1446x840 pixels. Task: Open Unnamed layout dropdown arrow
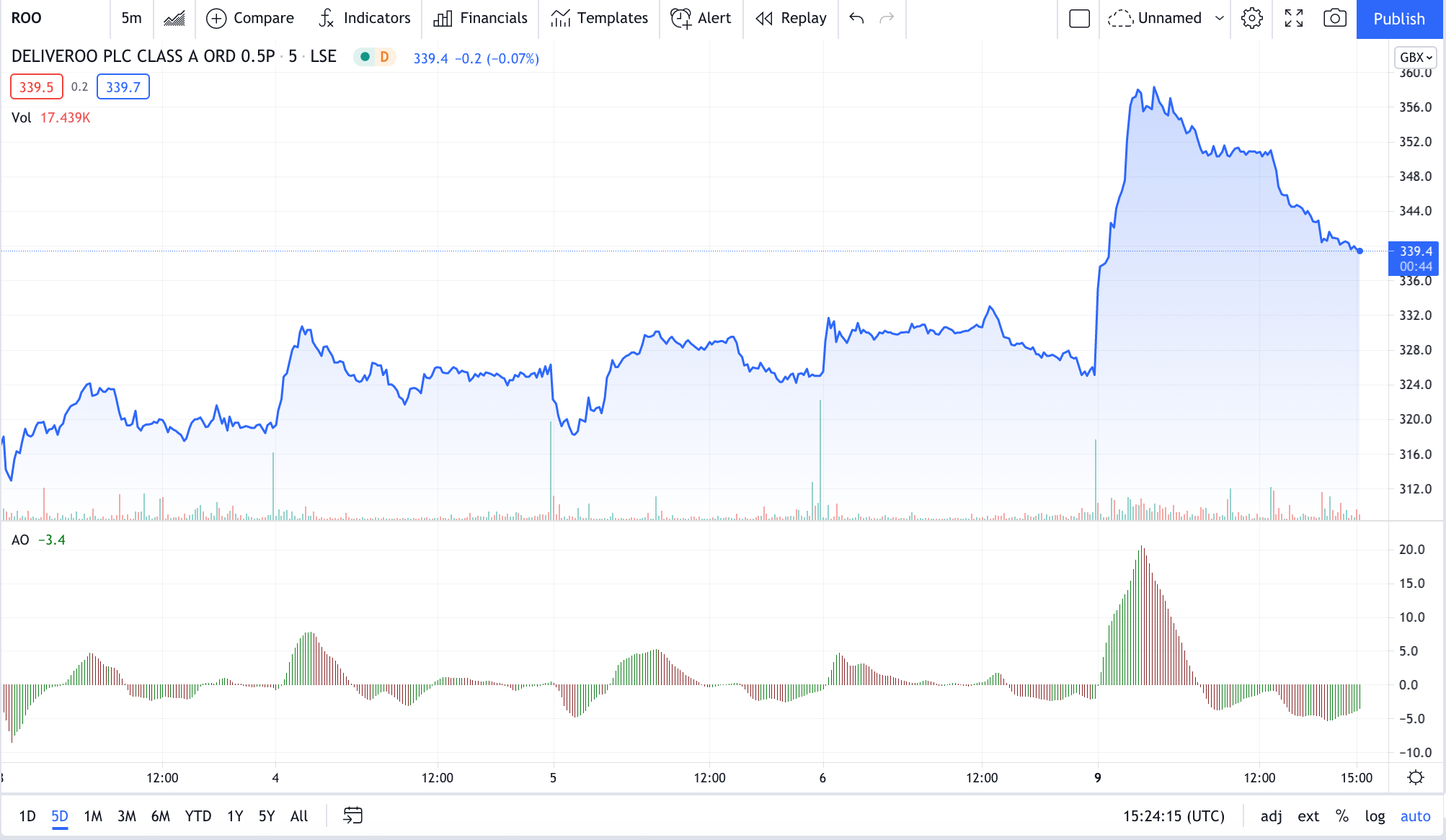click(1220, 18)
